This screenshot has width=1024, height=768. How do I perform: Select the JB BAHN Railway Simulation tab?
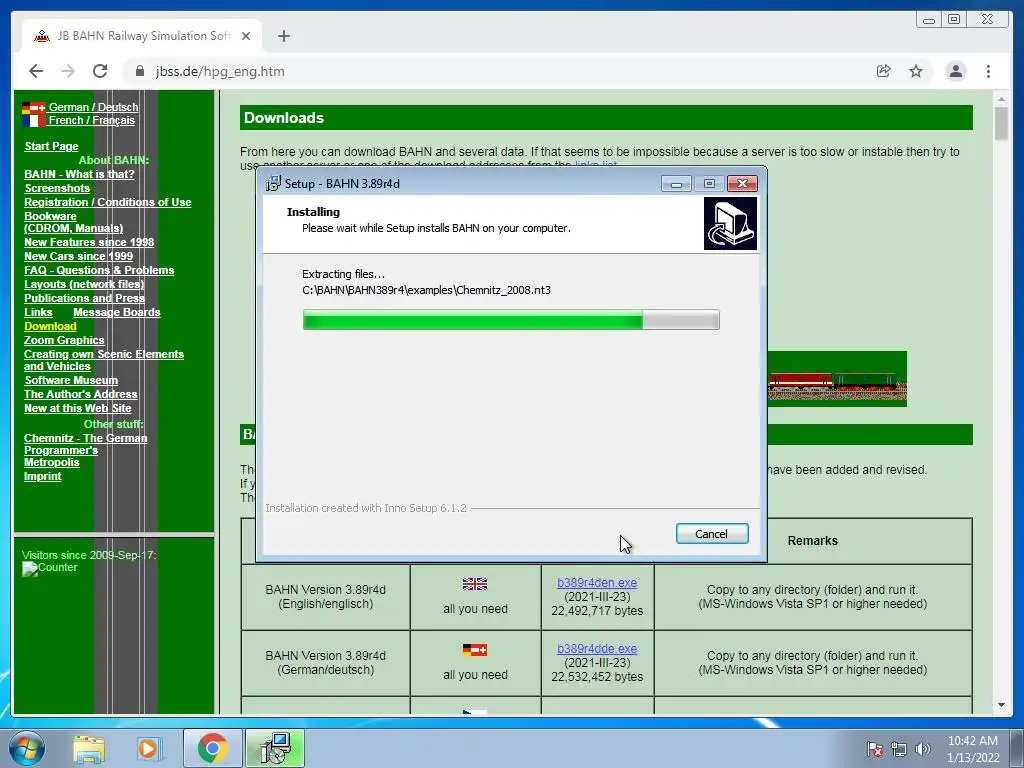(x=142, y=36)
